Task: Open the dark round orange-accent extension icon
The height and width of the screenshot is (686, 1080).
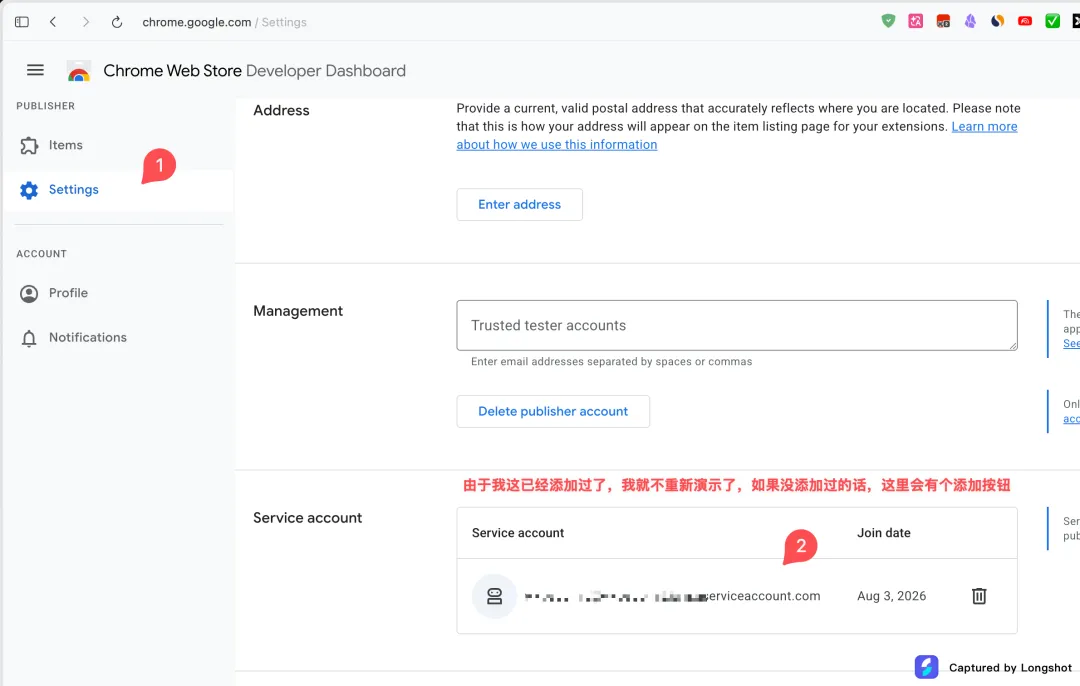Action: pos(997,21)
